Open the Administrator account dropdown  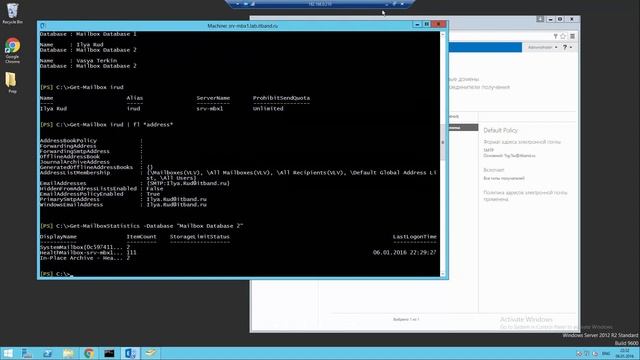542,47
